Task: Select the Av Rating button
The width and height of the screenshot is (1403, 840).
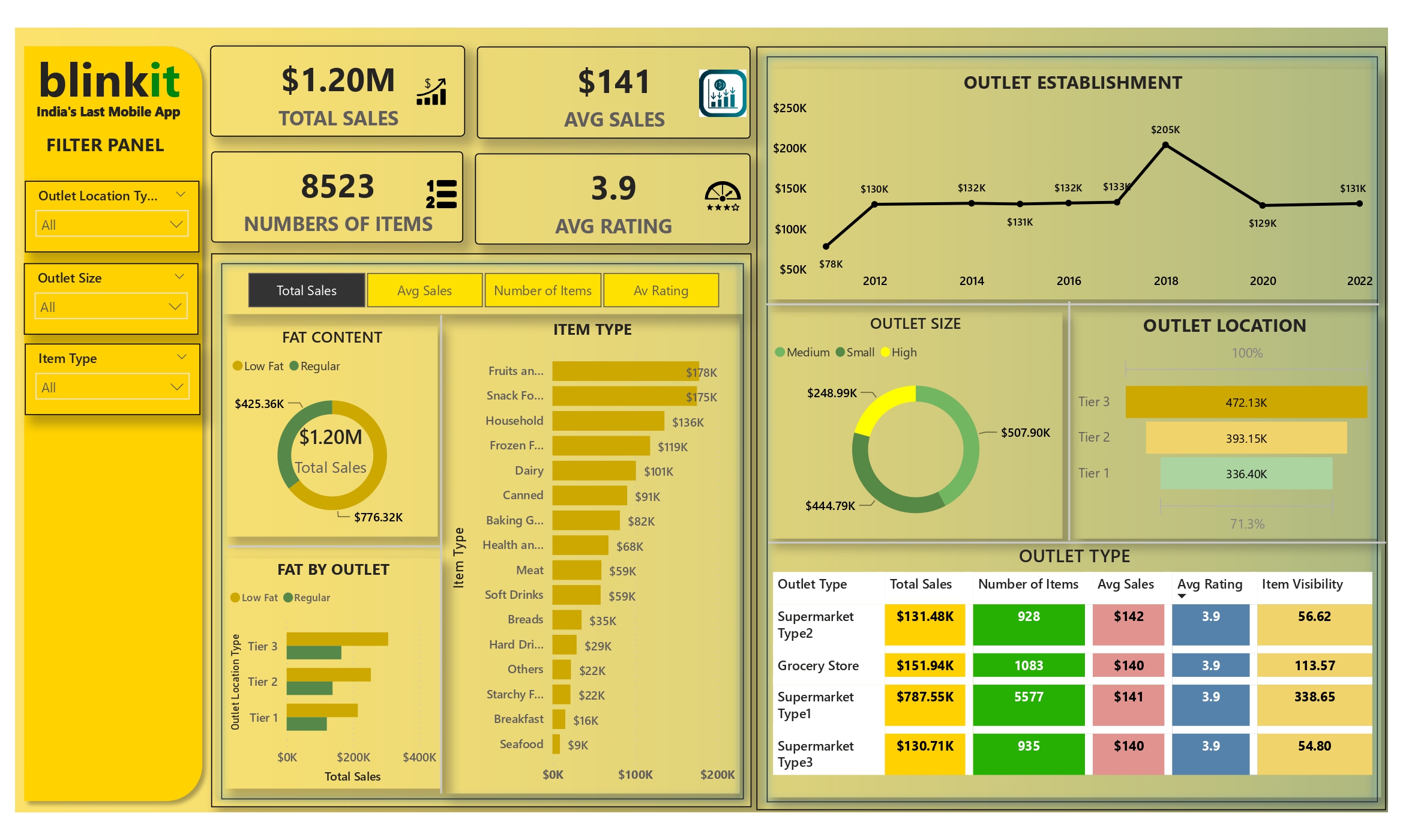Action: tap(661, 290)
